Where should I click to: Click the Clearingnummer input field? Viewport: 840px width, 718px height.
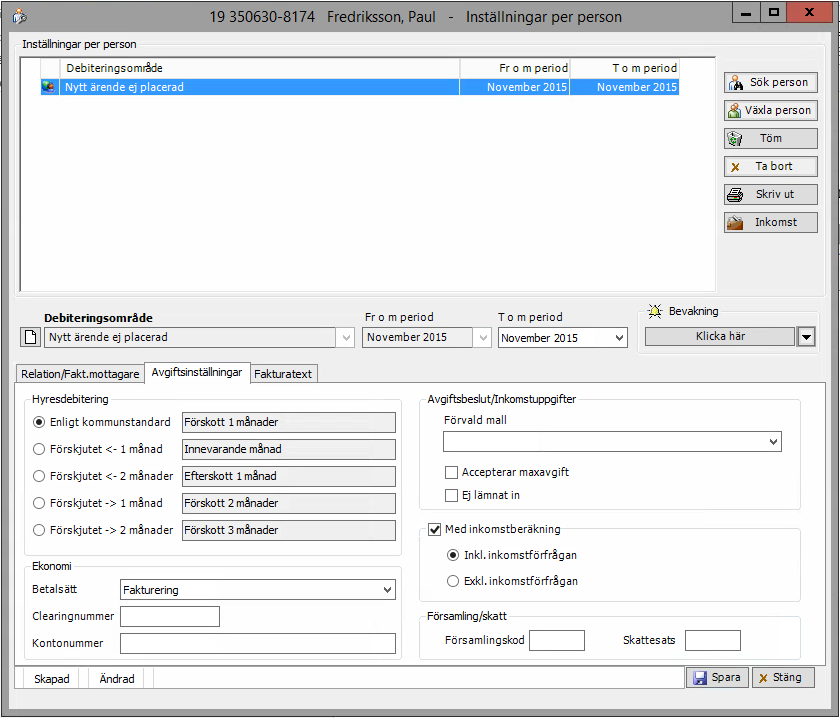pyautogui.click(x=170, y=616)
